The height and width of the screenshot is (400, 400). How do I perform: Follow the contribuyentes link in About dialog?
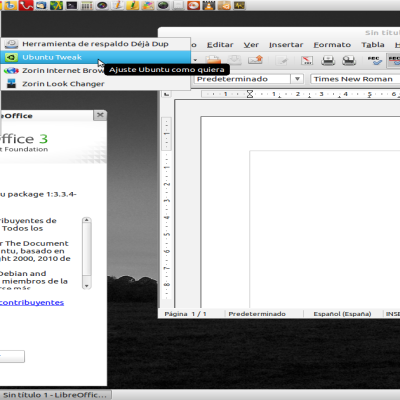tap(32, 303)
